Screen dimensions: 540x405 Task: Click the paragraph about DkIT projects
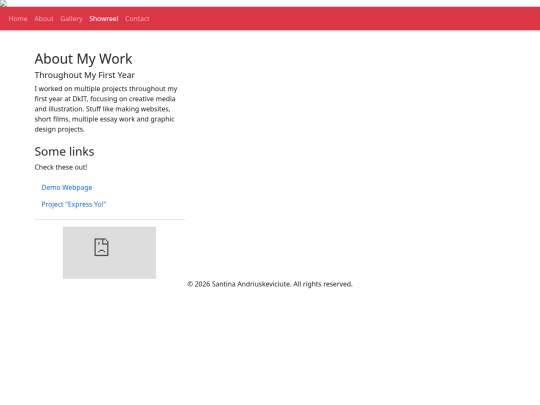click(x=106, y=109)
